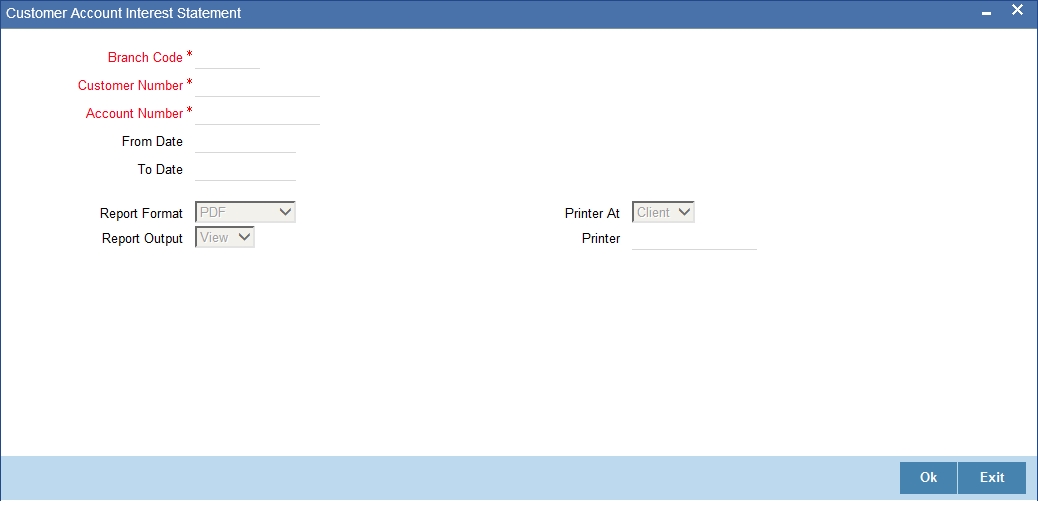This screenshot has width=1038, height=508.
Task: Minimize the Customer Account Interest Statement window
Action: coord(986,13)
